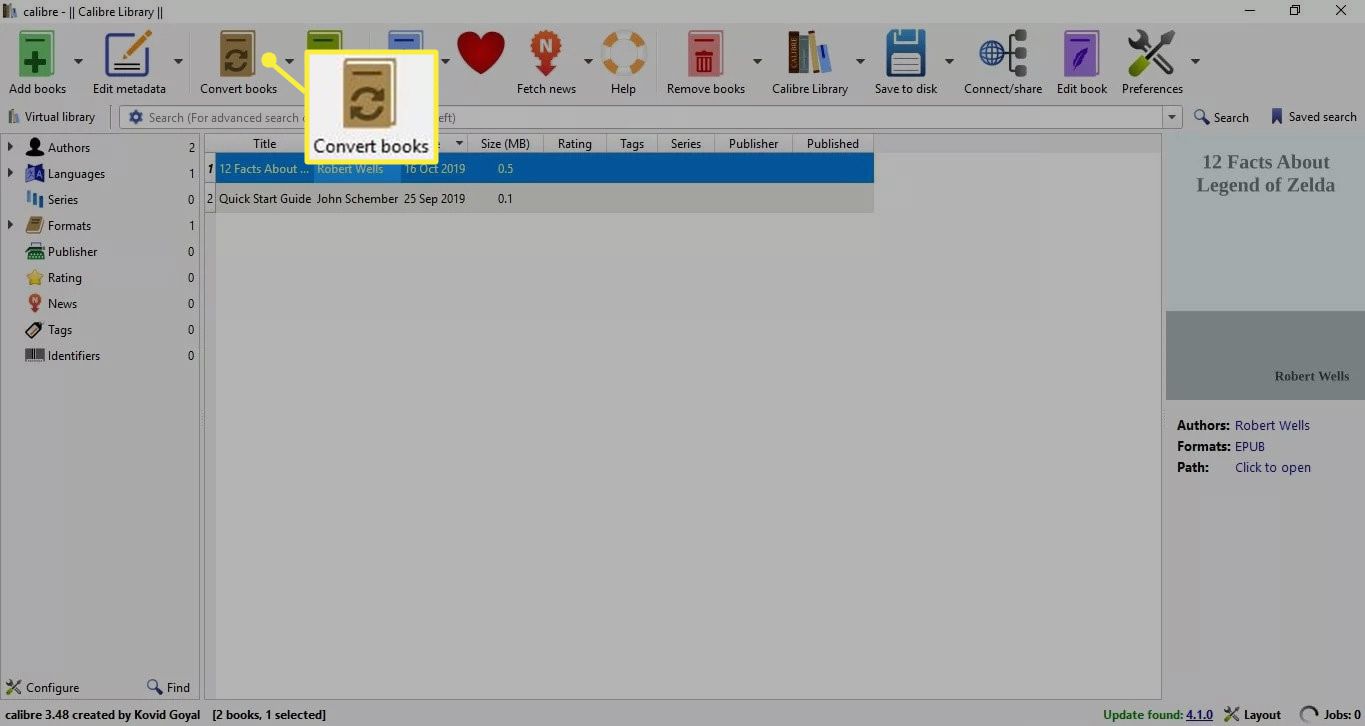Click the Save to disk floppy icon
Image resolution: width=1365 pixels, height=726 pixels.
(906, 53)
